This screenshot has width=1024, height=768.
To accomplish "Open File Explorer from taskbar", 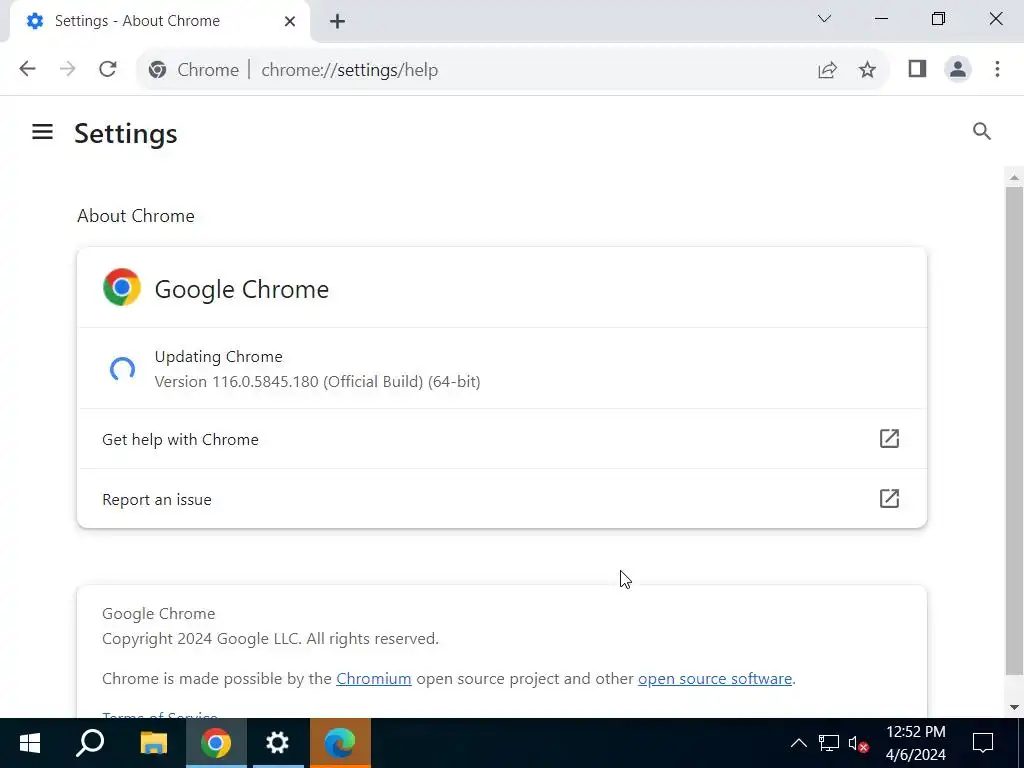I will coord(154,743).
